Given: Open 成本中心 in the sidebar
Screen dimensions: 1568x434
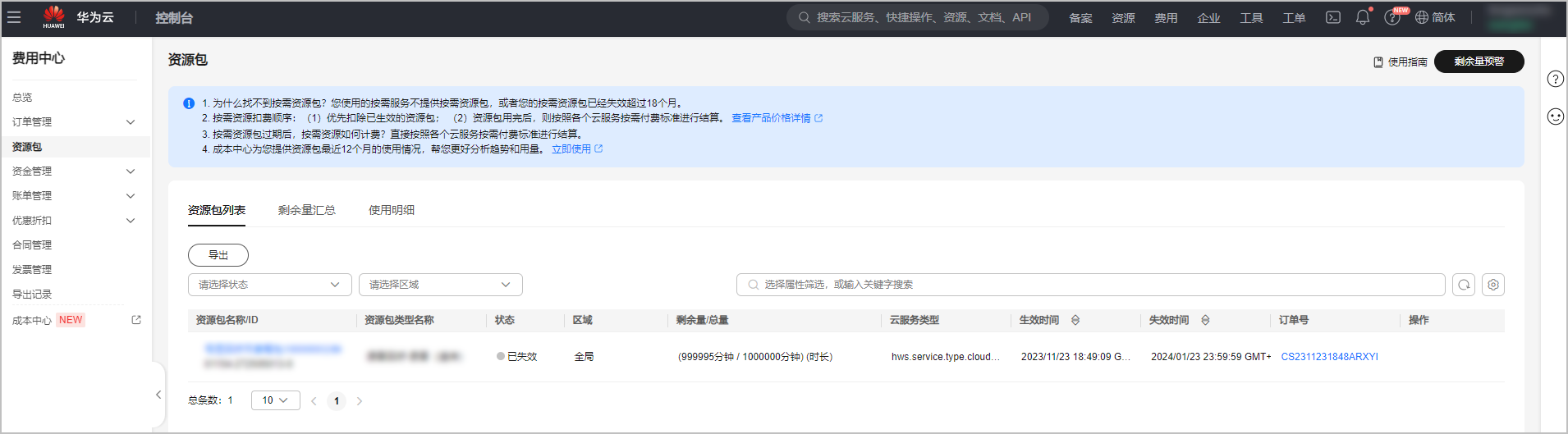Looking at the screenshot, I should coord(32,321).
